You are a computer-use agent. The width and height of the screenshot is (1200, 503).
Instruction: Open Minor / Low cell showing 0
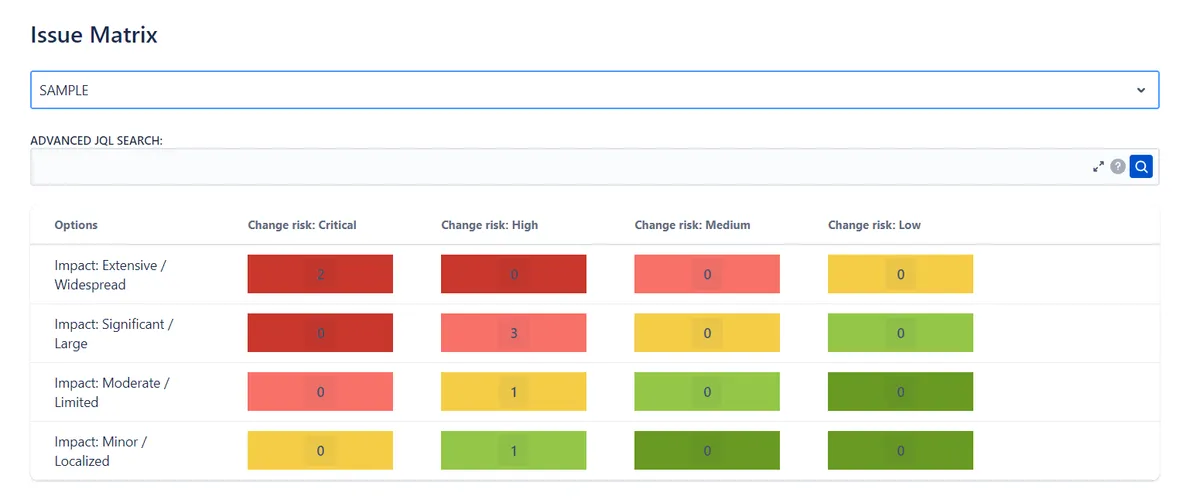tap(900, 451)
